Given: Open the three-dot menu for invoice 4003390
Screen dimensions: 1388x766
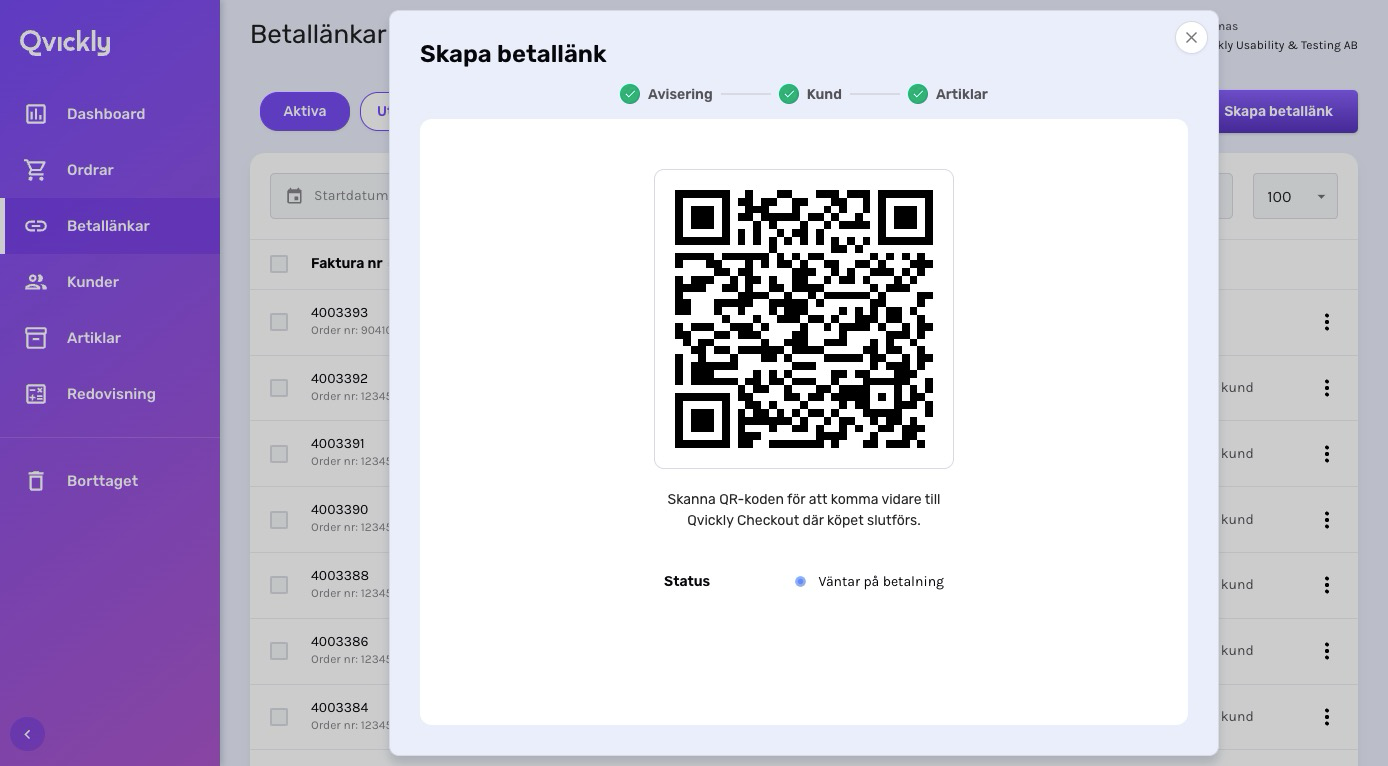Looking at the screenshot, I should pyautogui.click(x=1327, y=520).
